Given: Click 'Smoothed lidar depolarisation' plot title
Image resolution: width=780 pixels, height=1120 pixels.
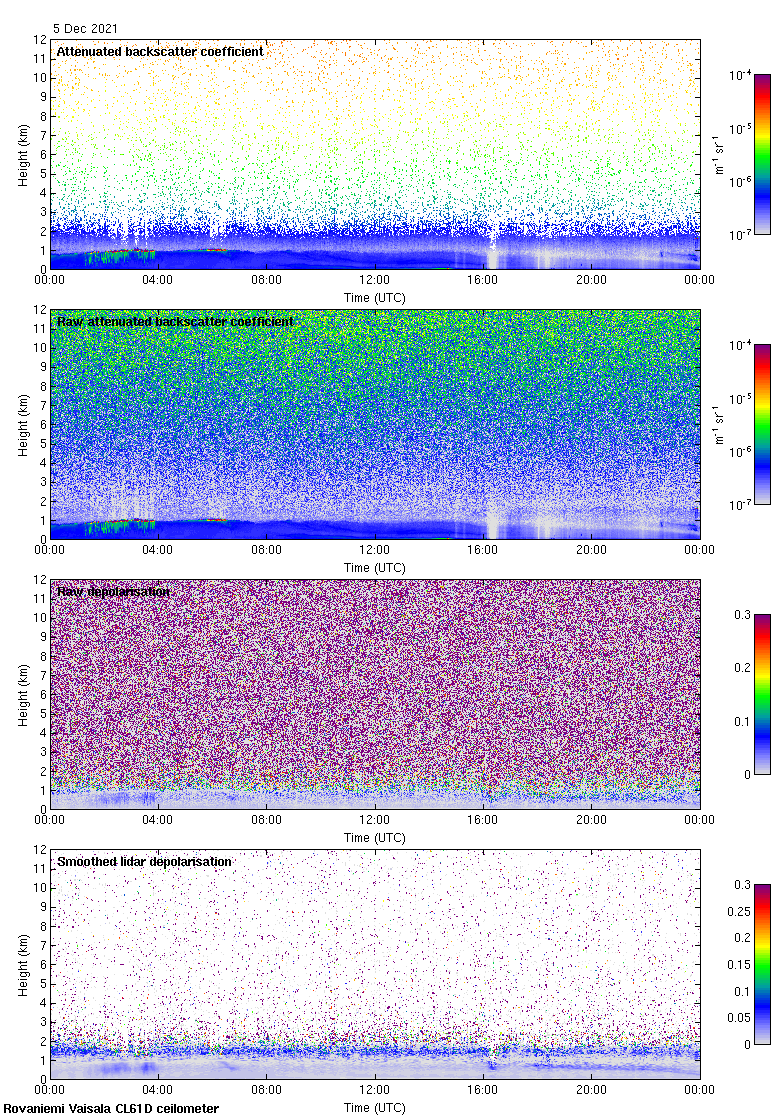Looking at the screenshot, I should [x=144, y=861].
